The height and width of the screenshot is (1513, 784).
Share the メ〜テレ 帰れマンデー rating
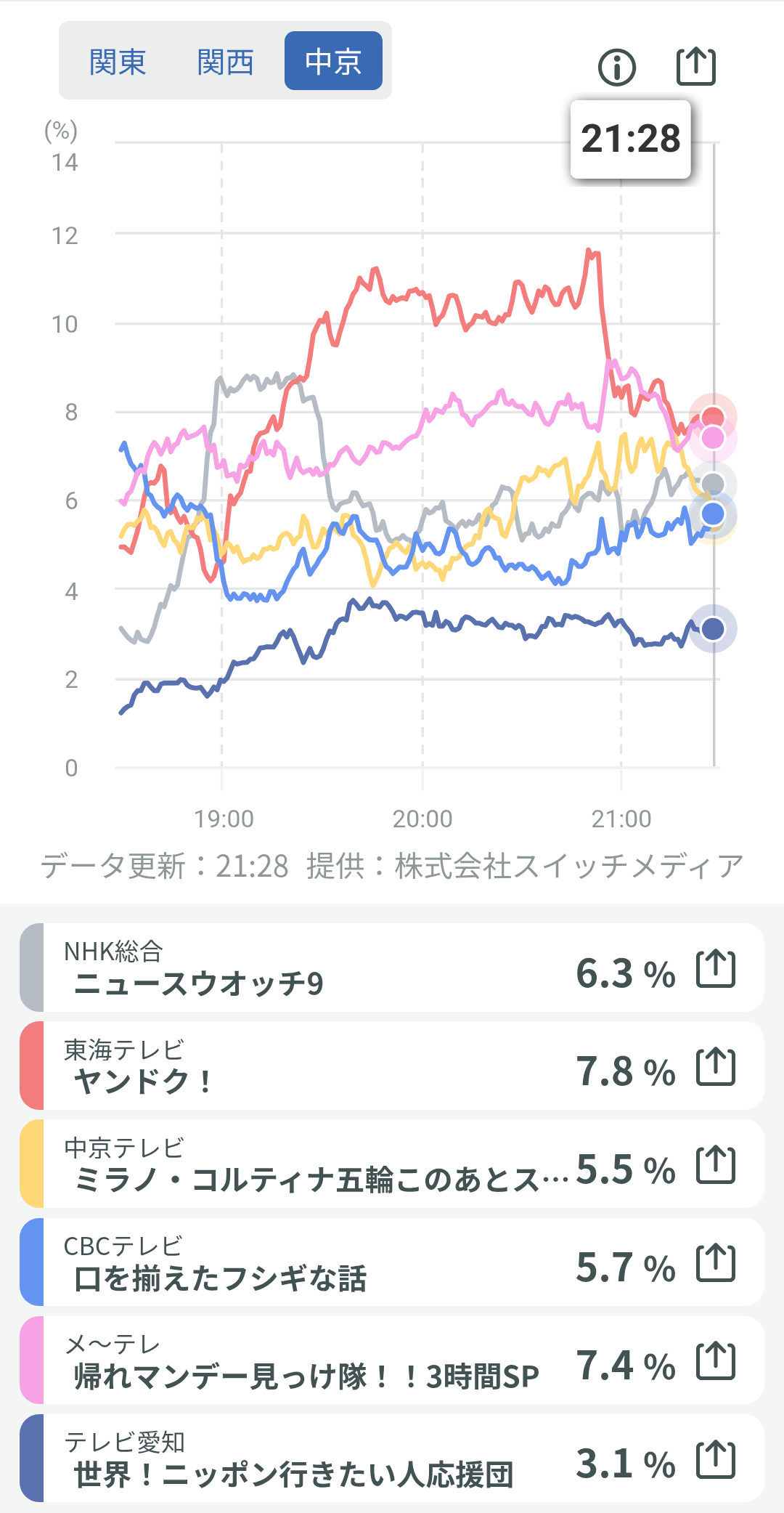click(716, 1360)
